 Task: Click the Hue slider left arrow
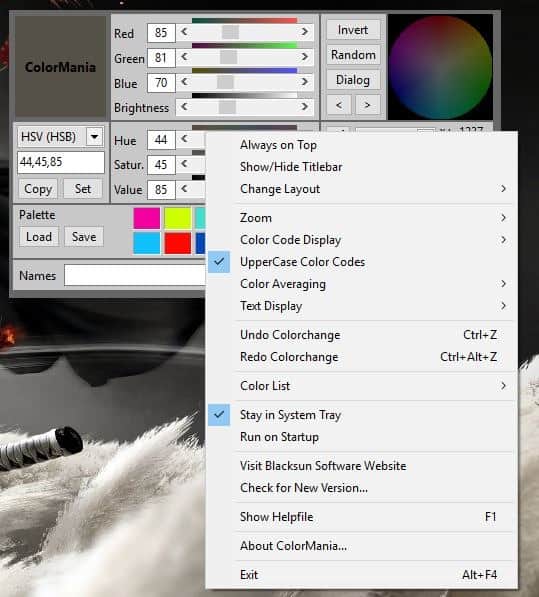[x=184, y=139]
